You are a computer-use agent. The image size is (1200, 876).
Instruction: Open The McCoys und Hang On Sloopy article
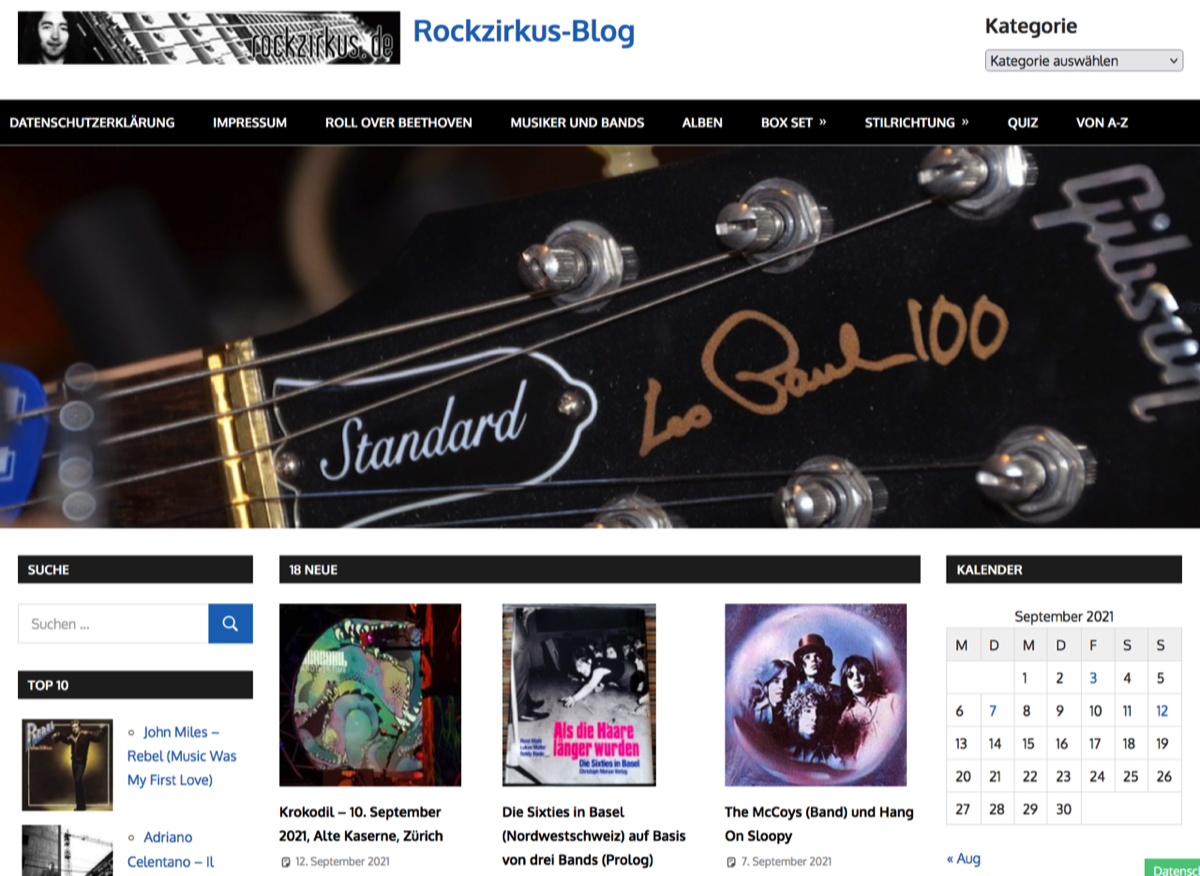pyautogui.click(x=819, y=824)
